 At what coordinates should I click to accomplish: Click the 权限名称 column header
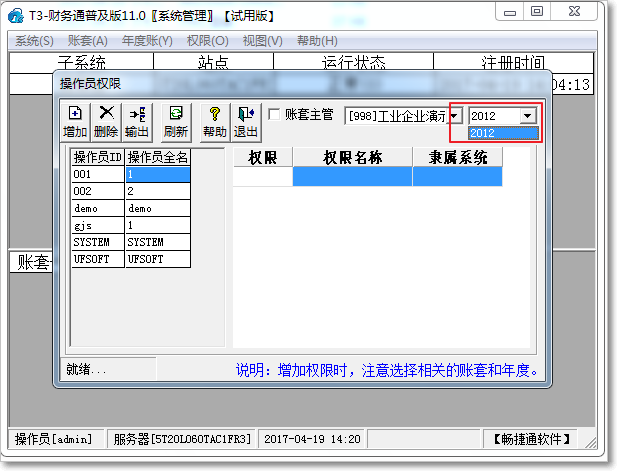pyautogui.click(x=352, y=157)
